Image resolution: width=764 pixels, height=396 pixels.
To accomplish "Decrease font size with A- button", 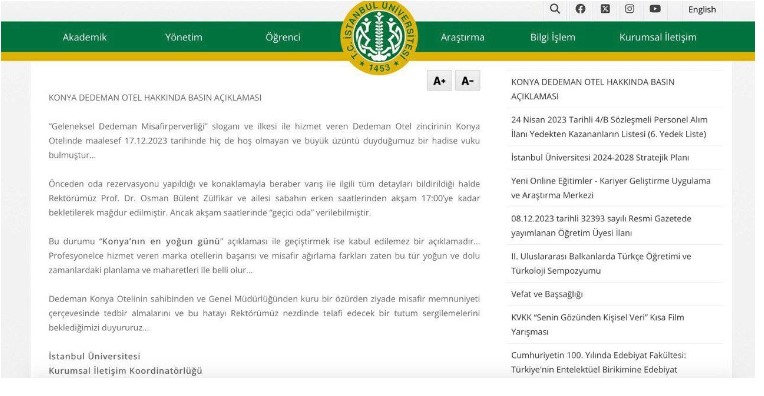I will [467, 81].
